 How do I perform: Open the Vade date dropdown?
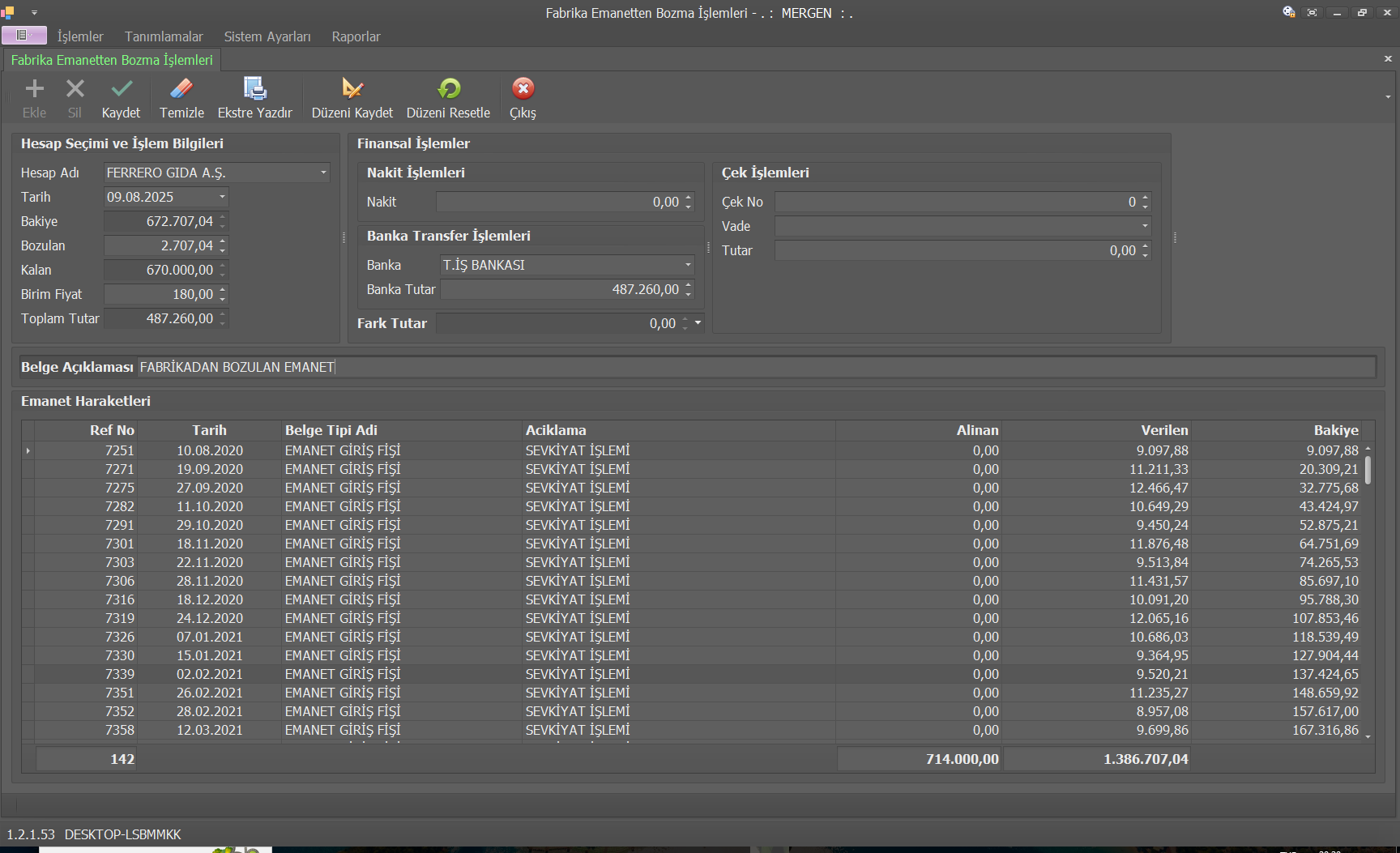[1144, 226]
